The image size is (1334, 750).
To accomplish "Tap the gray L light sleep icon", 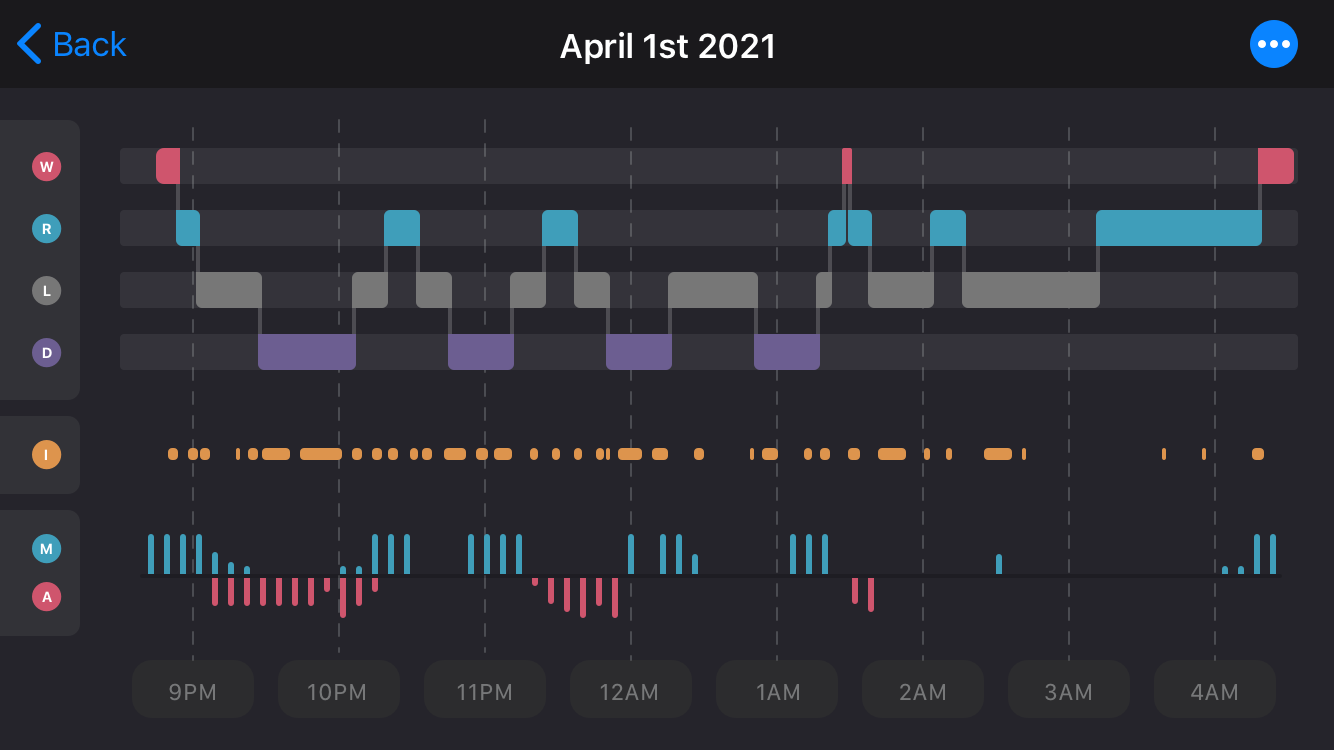I will (x=46, y=291).
